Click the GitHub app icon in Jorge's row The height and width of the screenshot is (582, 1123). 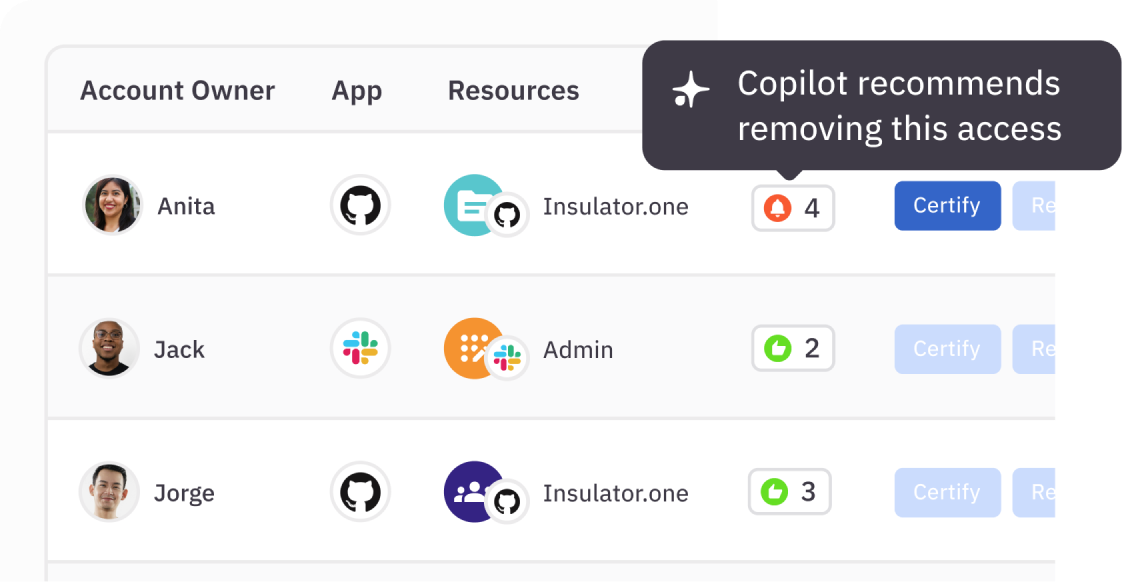tap(360, 492)
